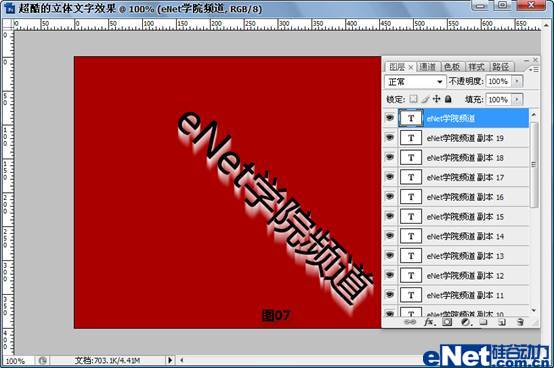Click the T thumbnail of 副本 14 layer
The image size is (554, 368).
[x=411, y=236]
